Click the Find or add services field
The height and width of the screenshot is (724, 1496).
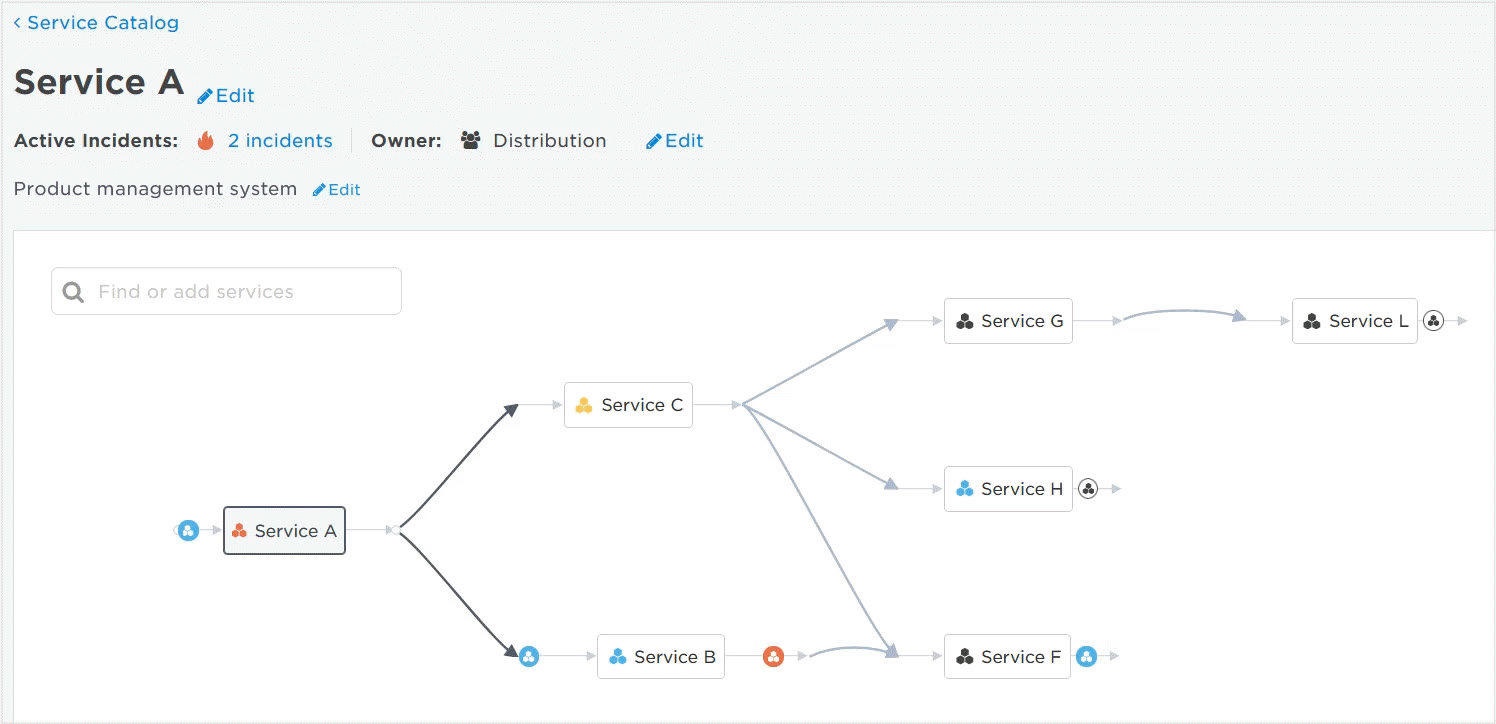click(x=226, y=291)
